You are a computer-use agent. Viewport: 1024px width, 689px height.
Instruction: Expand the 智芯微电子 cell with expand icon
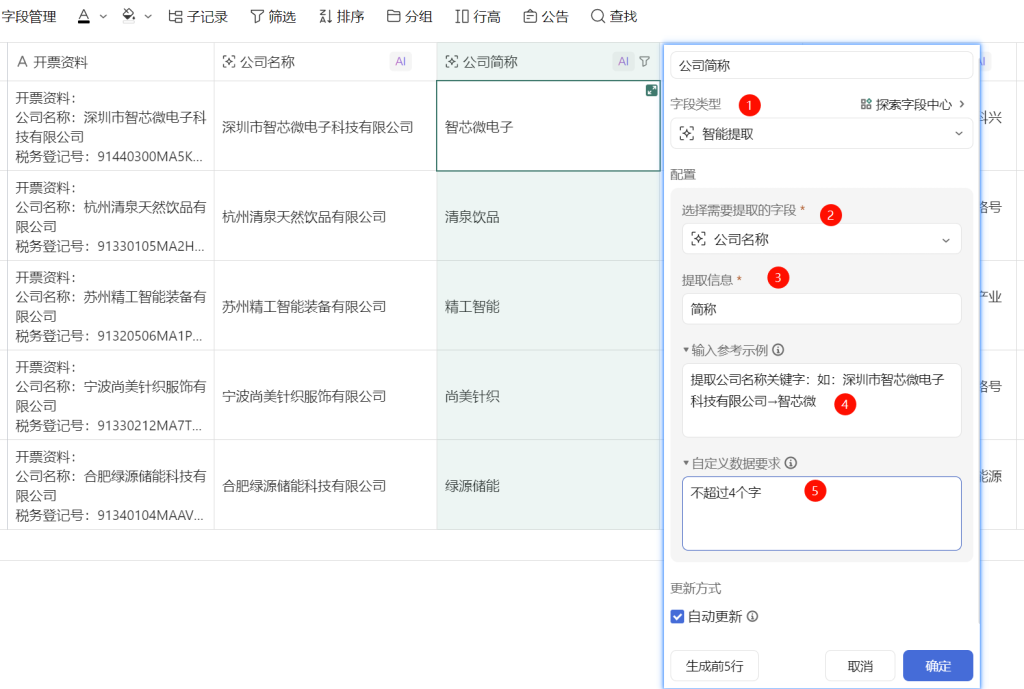click(651, 90)
